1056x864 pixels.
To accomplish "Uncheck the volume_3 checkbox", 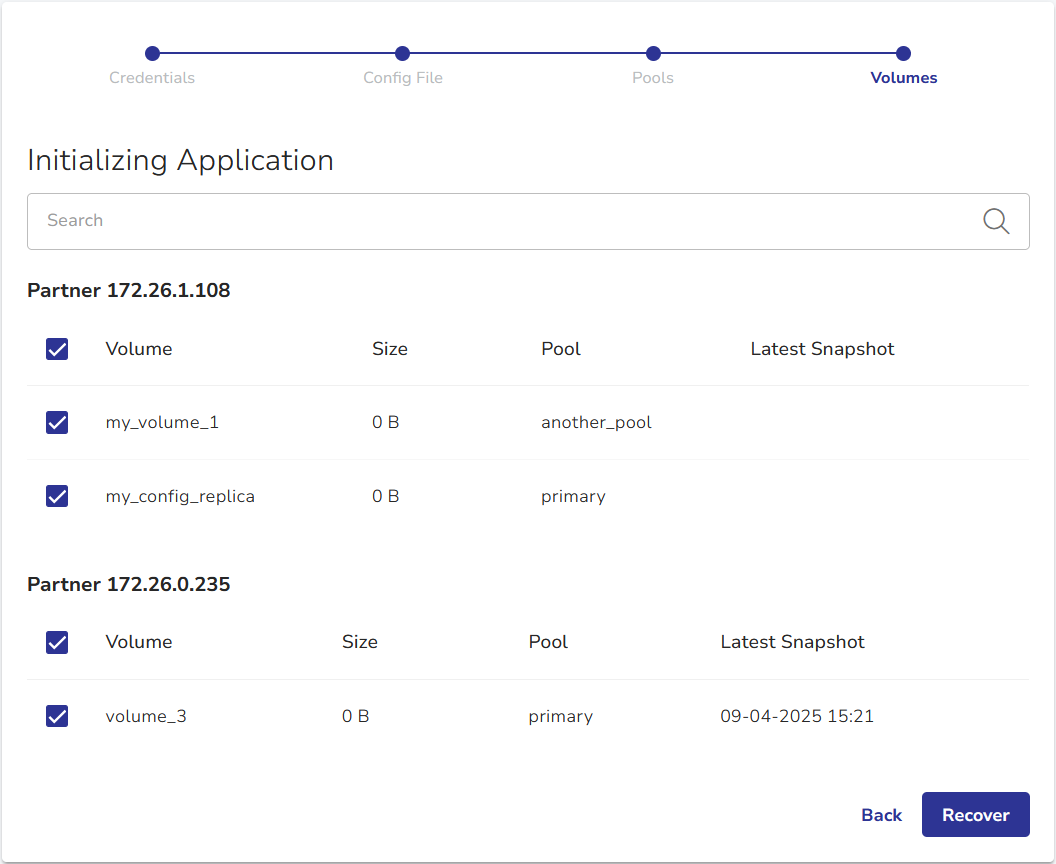I will (57, 716).
